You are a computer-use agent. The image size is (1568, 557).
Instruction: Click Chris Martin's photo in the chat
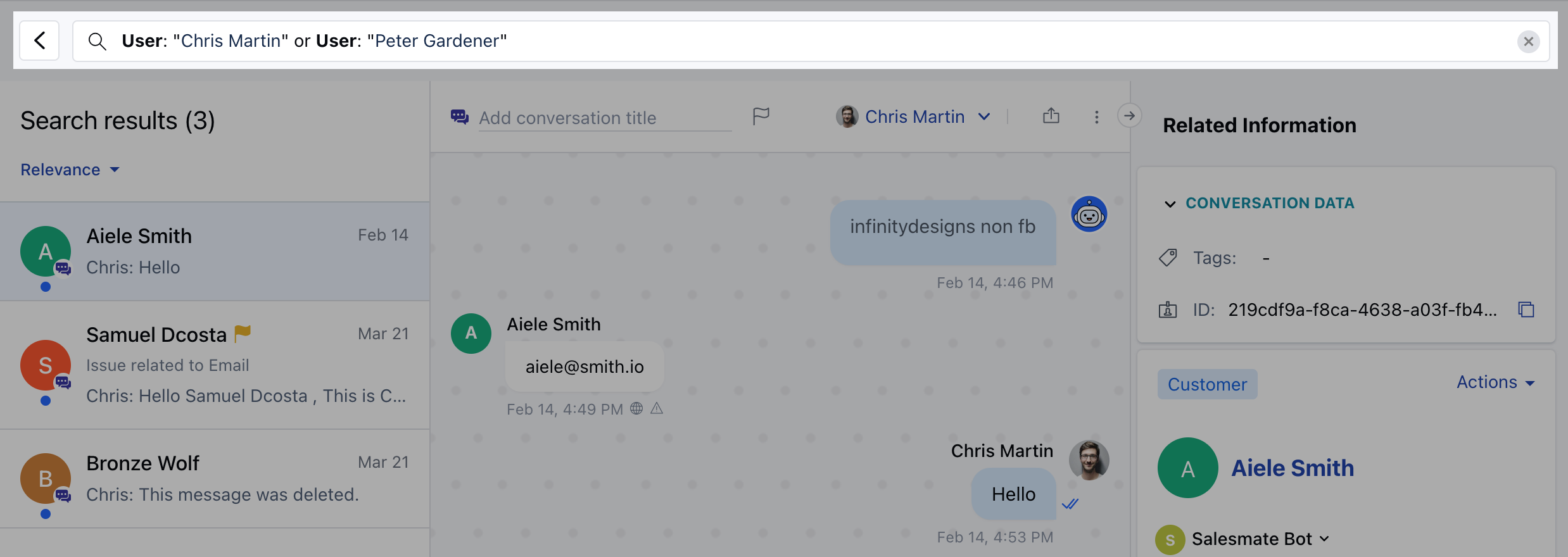pos(1089,460)
